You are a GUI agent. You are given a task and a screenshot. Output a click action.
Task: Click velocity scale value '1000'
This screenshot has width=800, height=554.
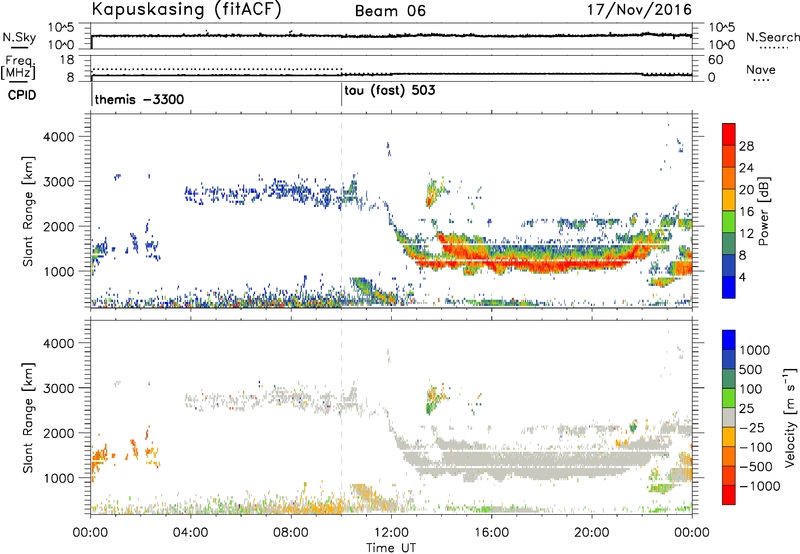[754, 350]
